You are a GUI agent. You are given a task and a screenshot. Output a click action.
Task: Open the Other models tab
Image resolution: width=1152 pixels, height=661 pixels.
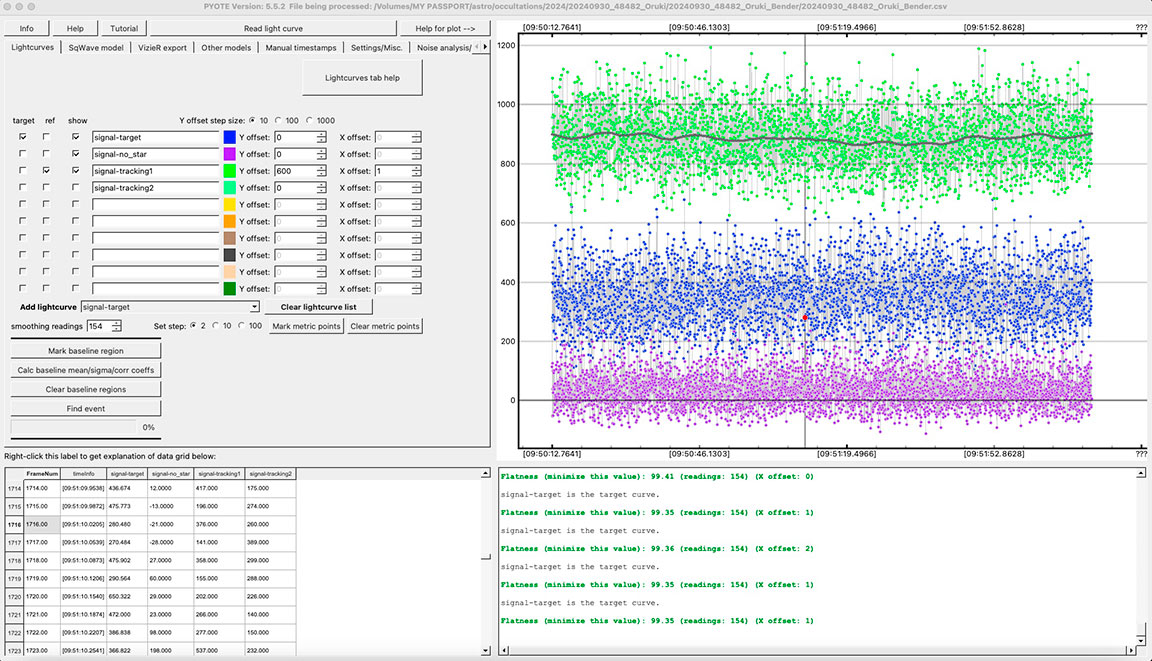click(x=226, y=48)
